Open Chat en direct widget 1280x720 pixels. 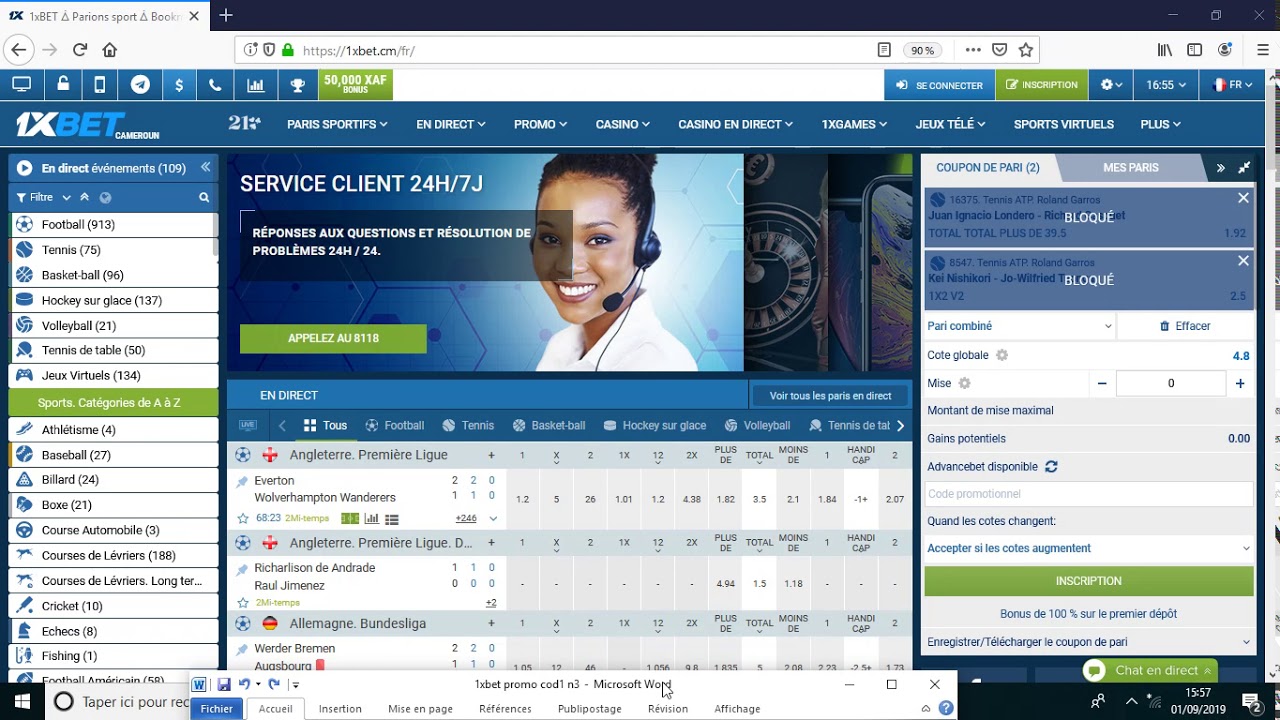pos(1150,670)
